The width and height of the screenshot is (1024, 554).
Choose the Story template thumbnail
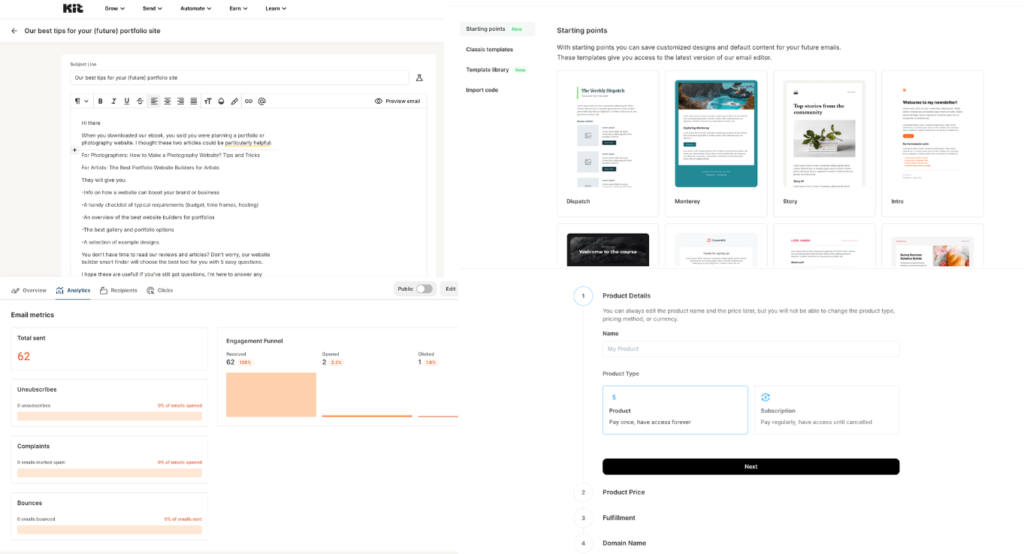tap(824, 133)
